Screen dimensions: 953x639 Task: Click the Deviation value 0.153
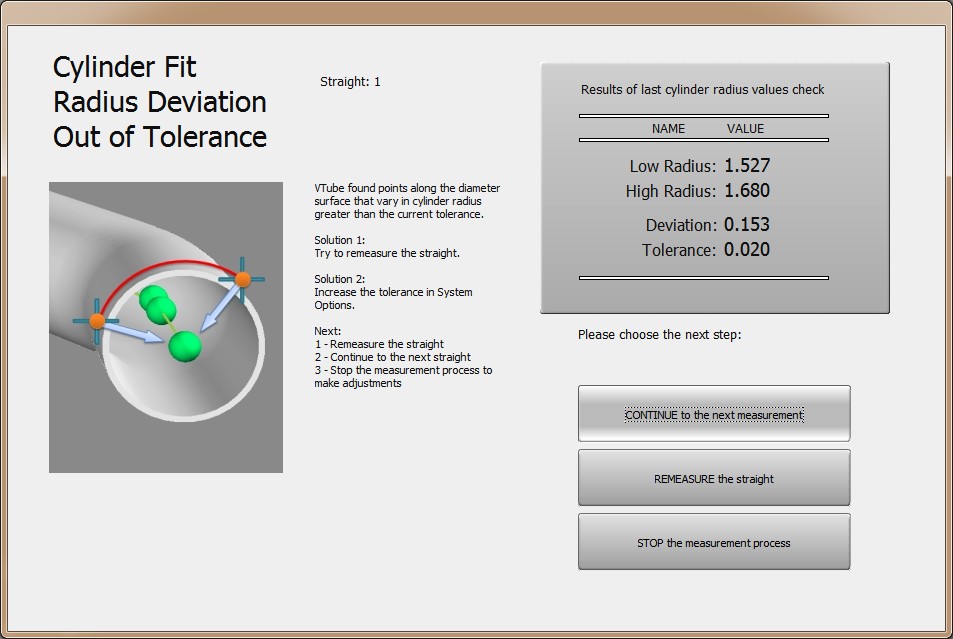point(746,225)
